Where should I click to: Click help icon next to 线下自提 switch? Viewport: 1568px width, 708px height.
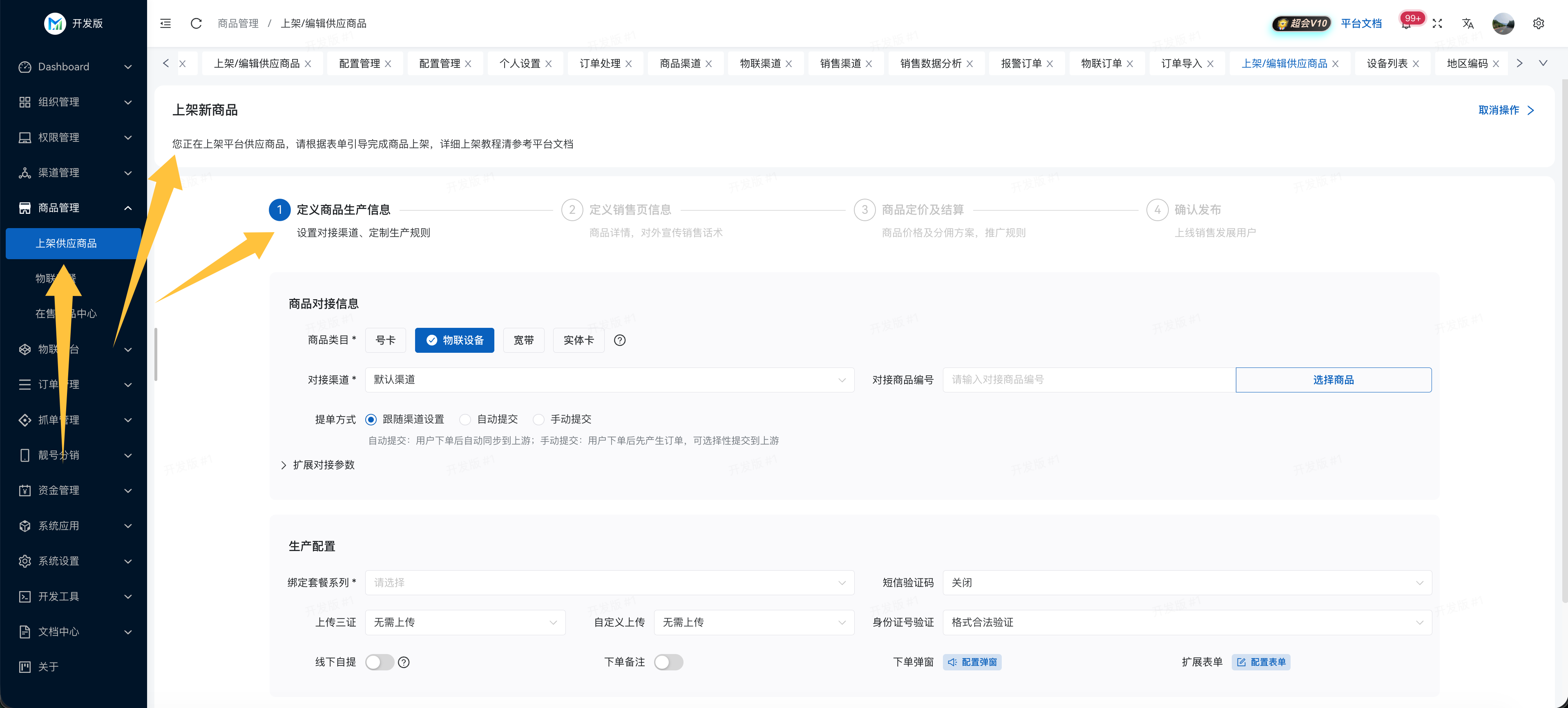[x=404, y=662]
